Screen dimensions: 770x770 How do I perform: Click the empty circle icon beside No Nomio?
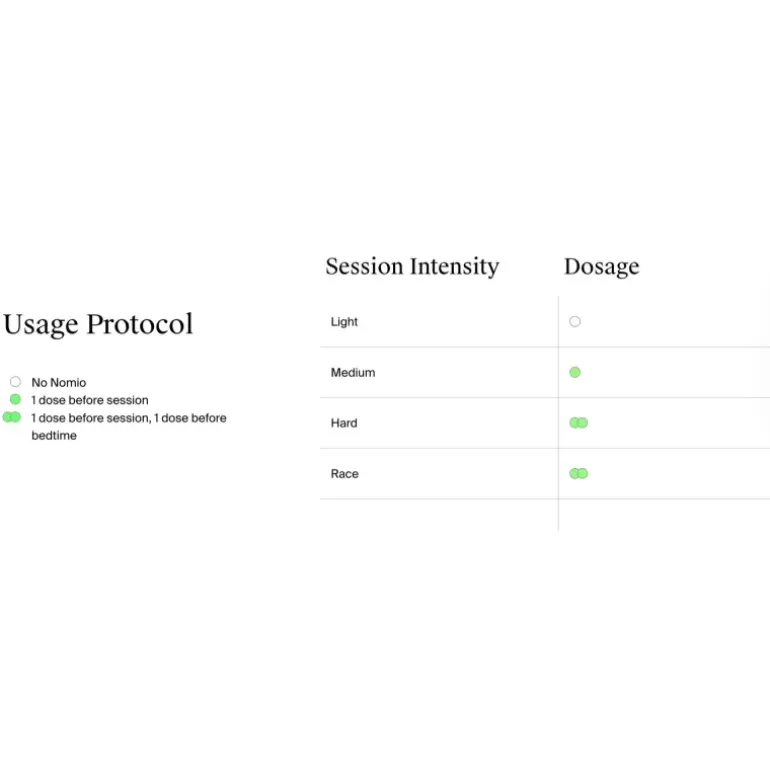coord(15,382)
